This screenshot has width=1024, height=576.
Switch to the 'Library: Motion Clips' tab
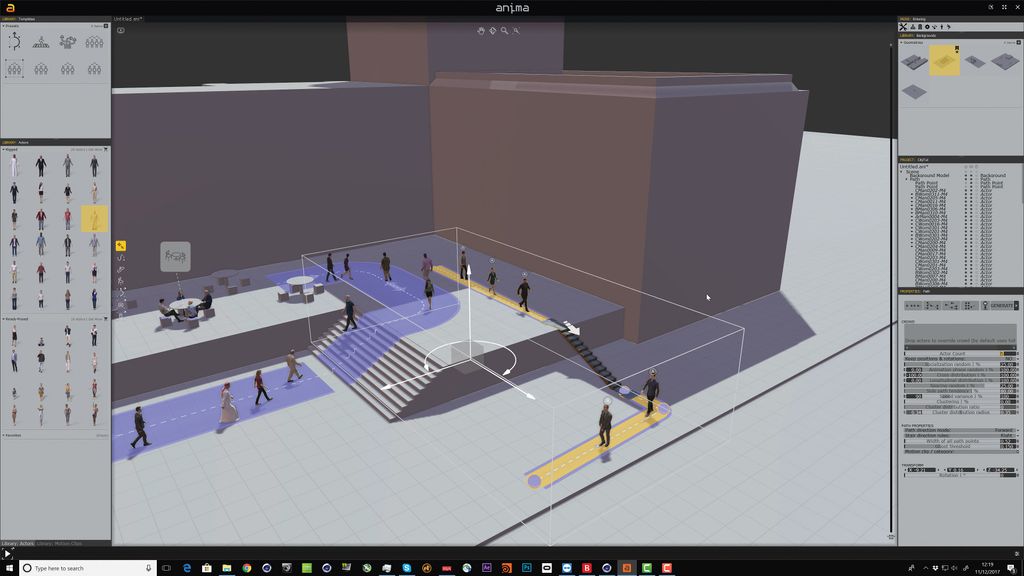62,545
